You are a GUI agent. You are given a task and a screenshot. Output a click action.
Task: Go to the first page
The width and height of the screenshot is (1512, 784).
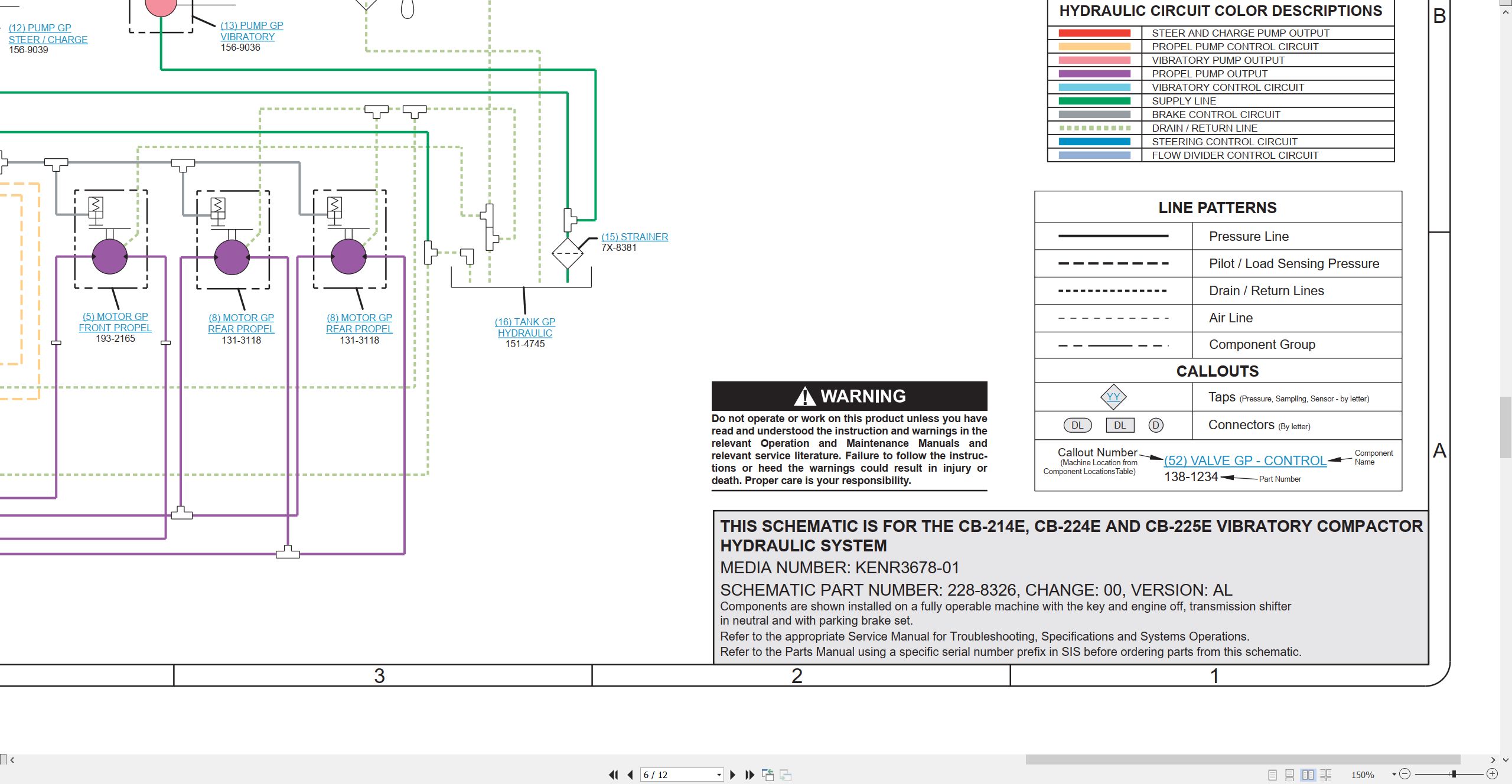(x=614, y=775)
